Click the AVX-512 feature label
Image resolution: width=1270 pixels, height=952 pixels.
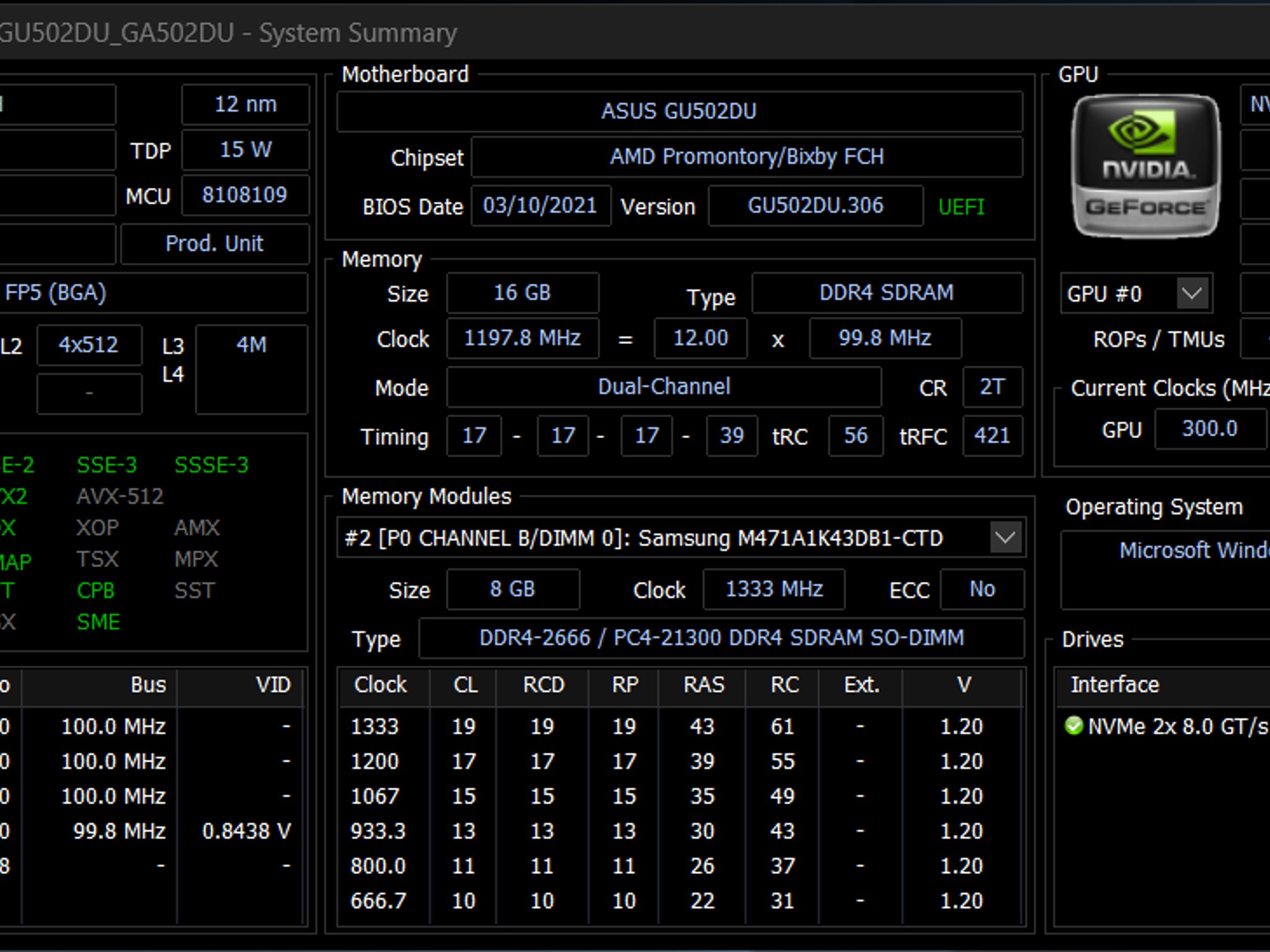coord(120,496)
